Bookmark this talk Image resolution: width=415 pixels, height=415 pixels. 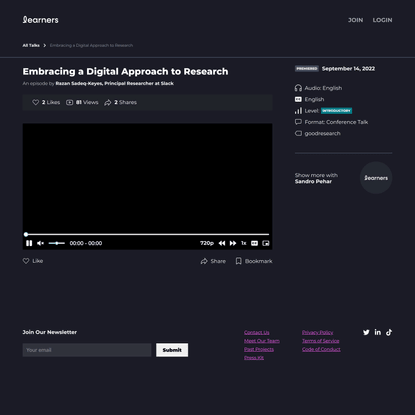[x=254, y=261]
